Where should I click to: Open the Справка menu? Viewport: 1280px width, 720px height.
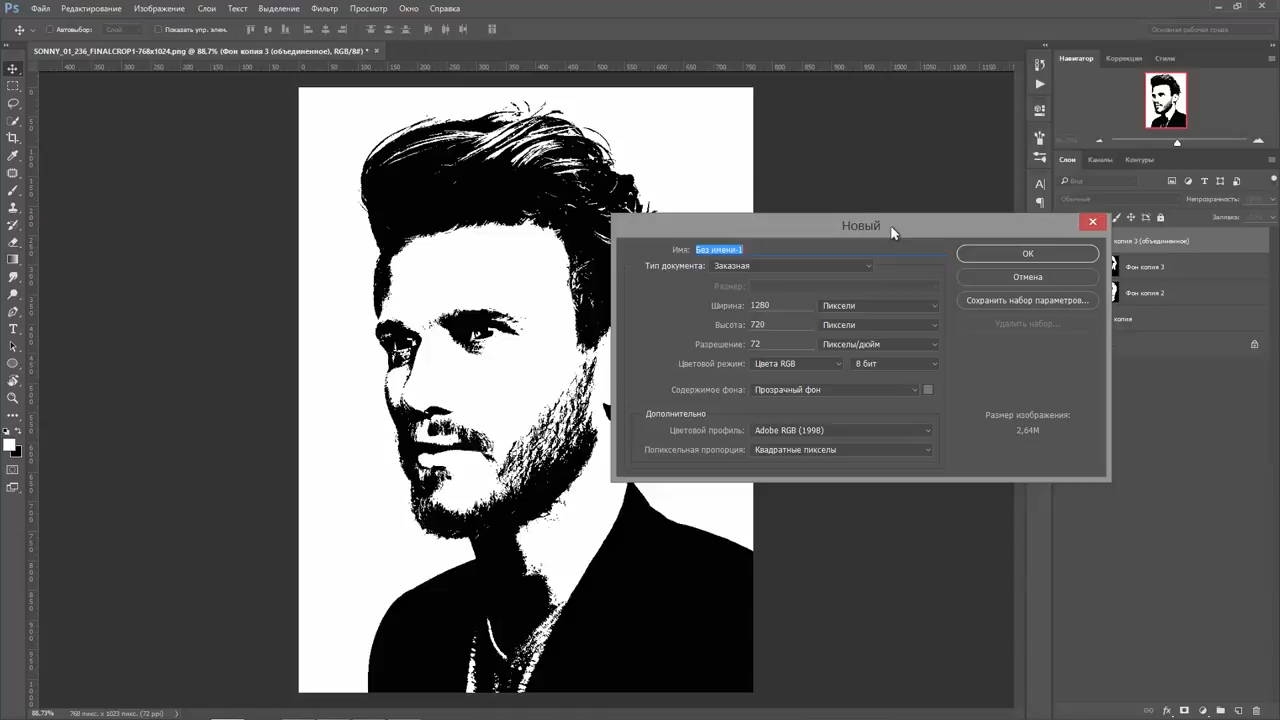[x=445, y=9]
